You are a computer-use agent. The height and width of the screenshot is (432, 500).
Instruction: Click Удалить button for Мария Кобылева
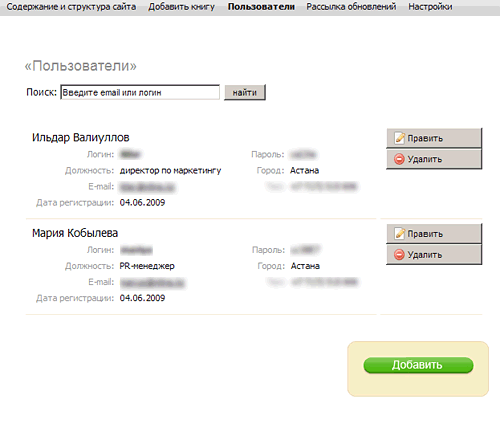434,255
